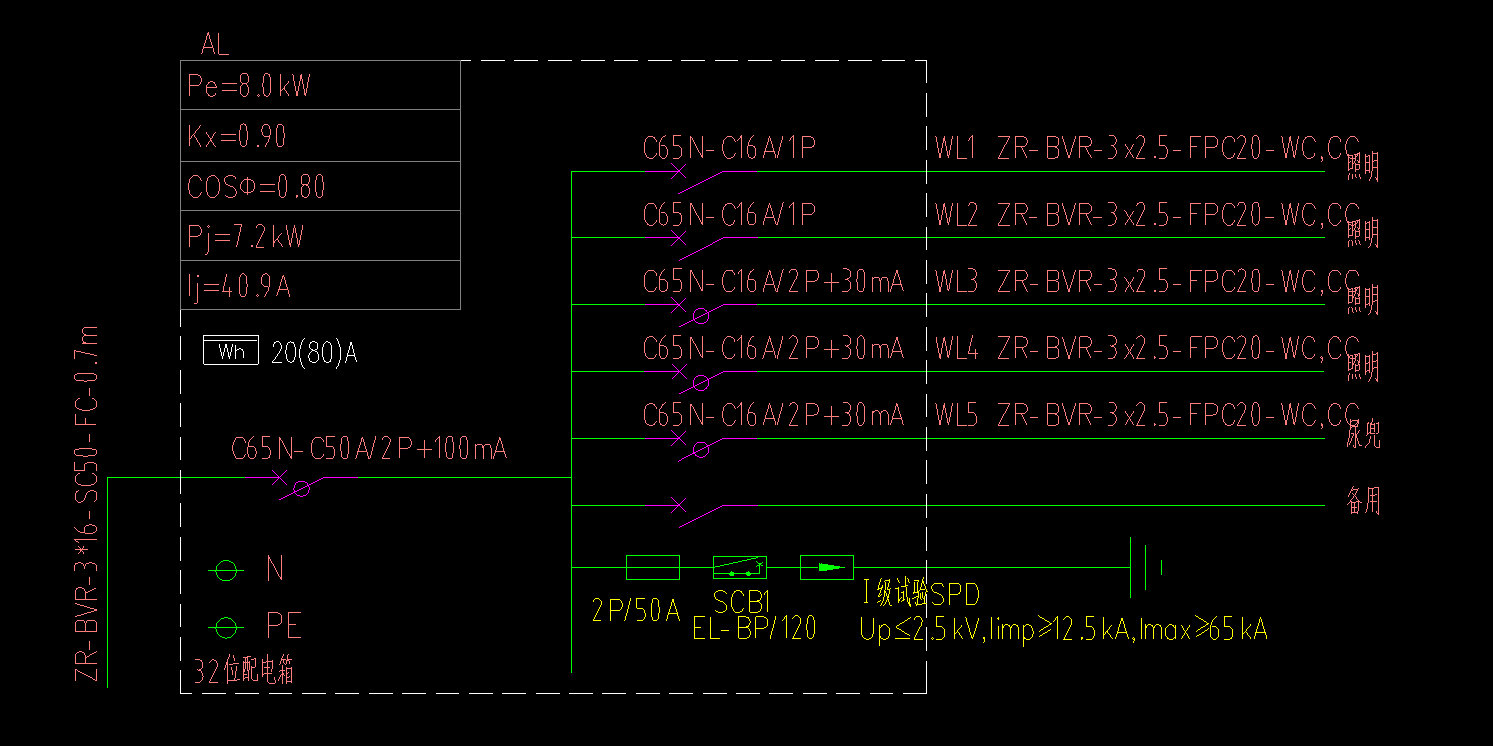The height and width of the screenshot is (746, 1493).
Task: Click the 32位配电箱 caption
Action: (x=244, y=672)
